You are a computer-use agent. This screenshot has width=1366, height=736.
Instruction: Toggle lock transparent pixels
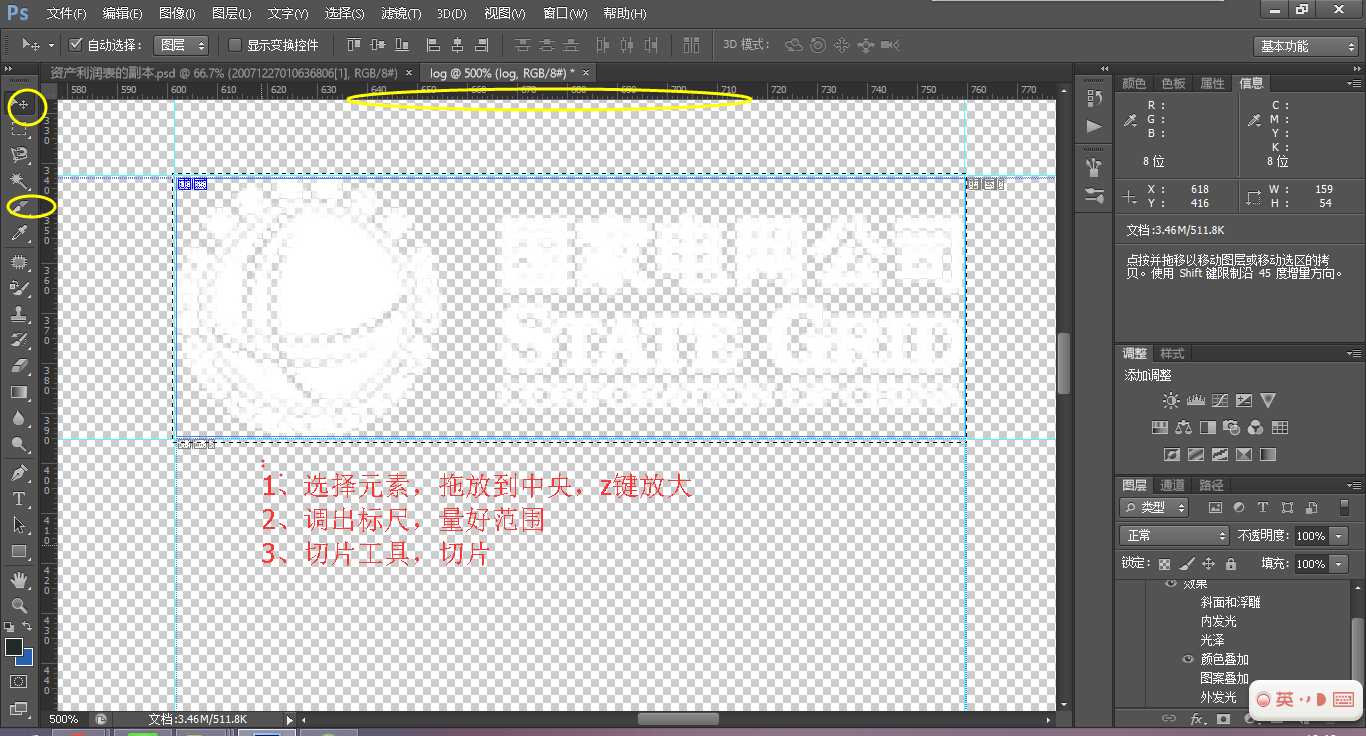1165,564
